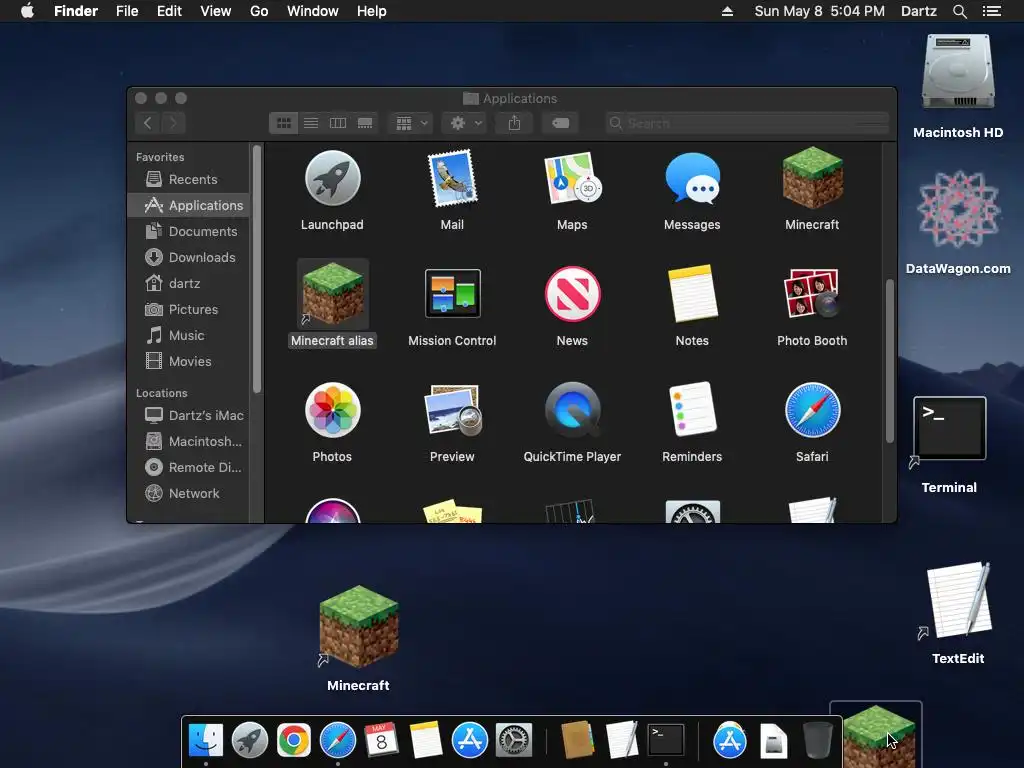The height and width of the screenshot is (768, 1024).
Task: Click the Minecraft shortcut on the desktop
Action: click(359, 627)
